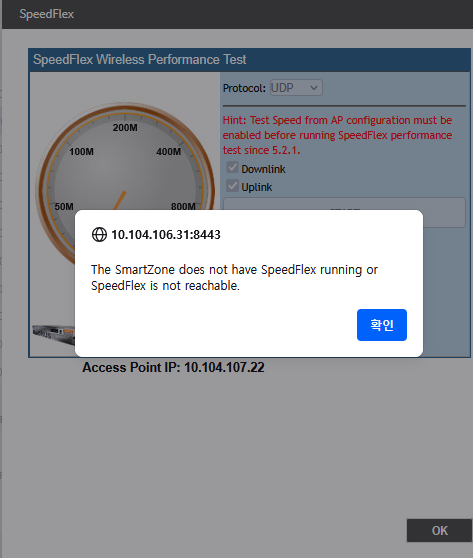The height and width of the screenshot is (558, 473).
Task: Click the 400M gauge label
Action: point(169,152)
